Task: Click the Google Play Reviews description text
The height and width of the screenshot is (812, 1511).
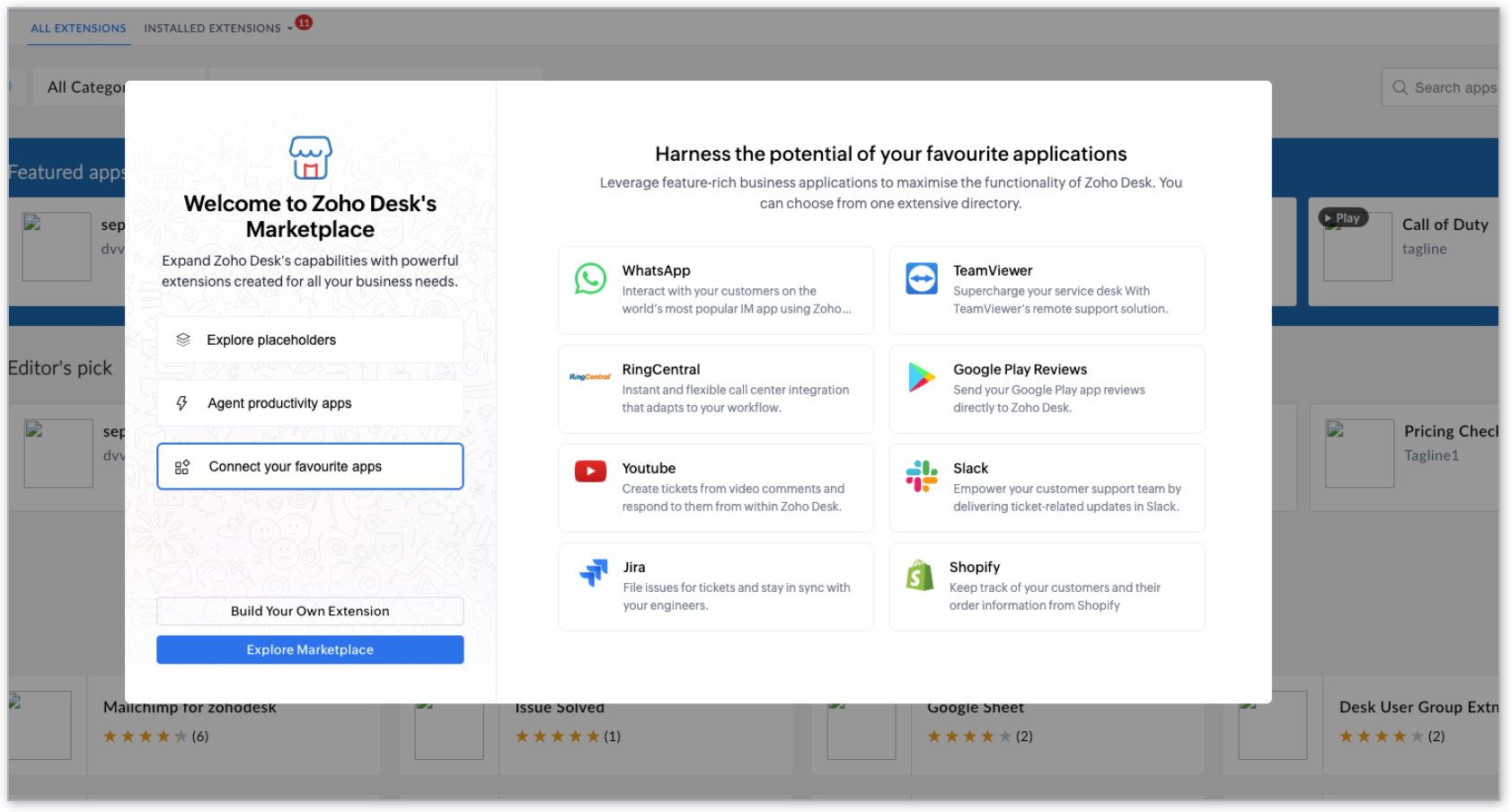Action: coord(1049,399)
